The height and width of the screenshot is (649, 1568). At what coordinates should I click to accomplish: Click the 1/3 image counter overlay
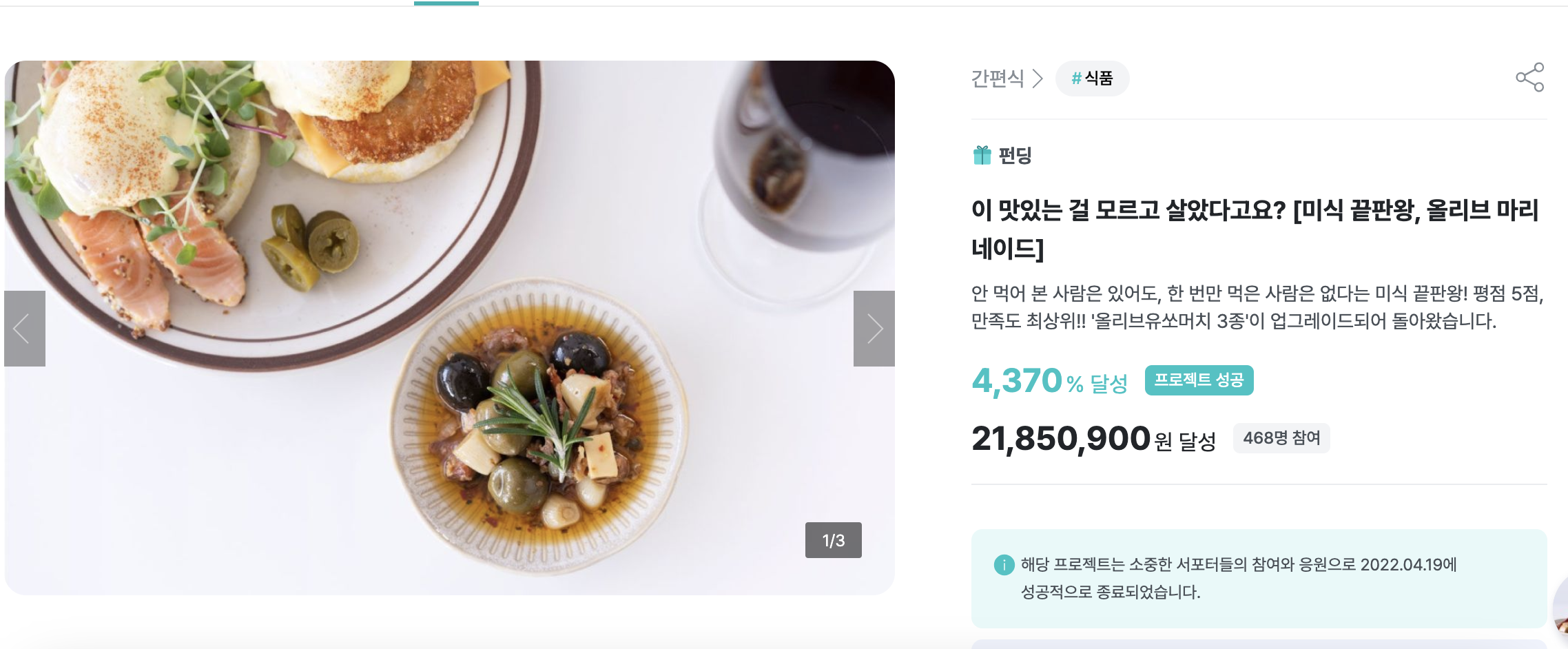point(834,541)
